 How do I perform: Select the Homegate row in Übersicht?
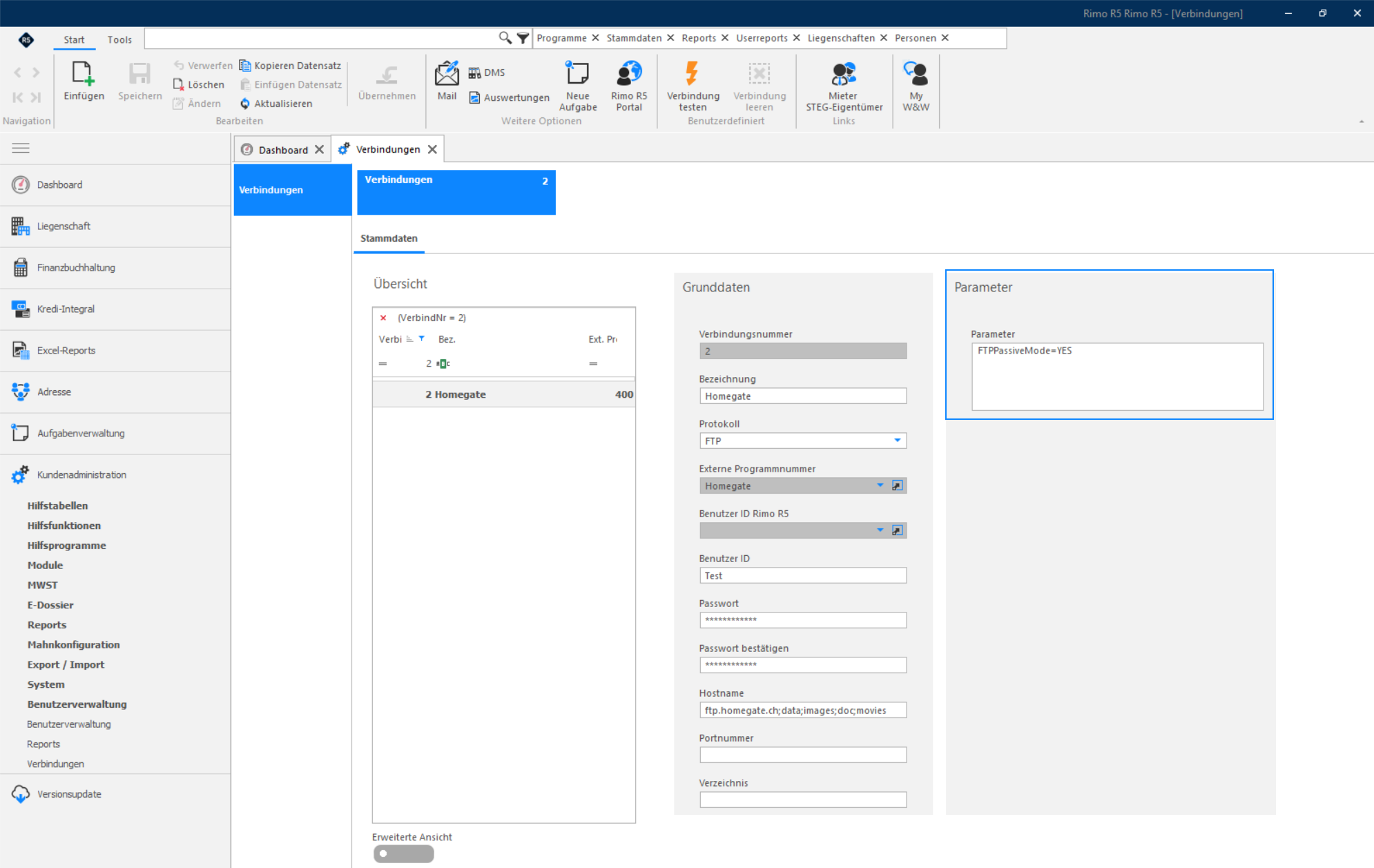point(503,394)
